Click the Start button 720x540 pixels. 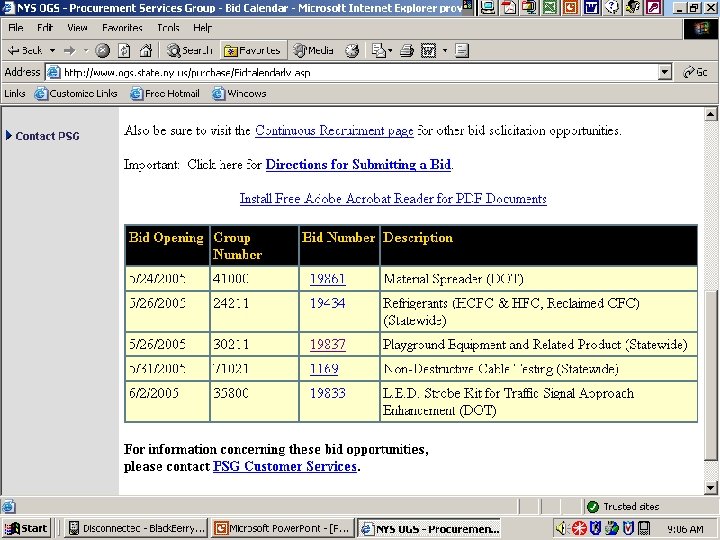[x=26, y=529]
